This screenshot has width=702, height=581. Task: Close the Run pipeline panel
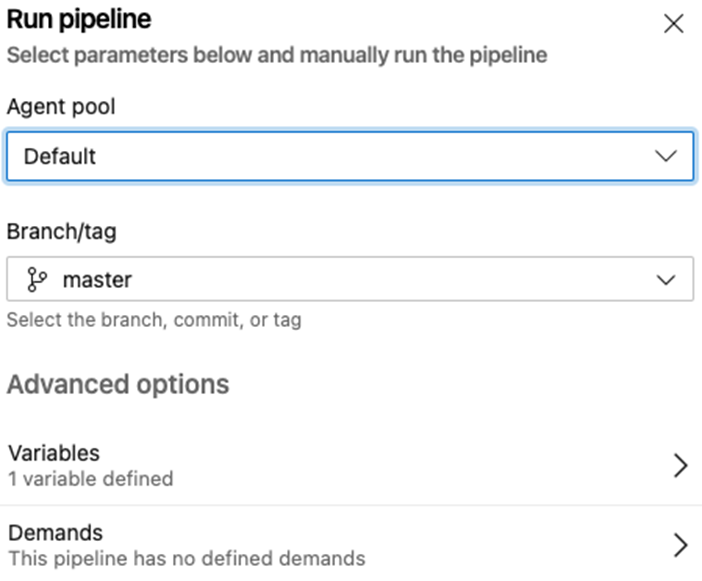(x=674, y=23)
